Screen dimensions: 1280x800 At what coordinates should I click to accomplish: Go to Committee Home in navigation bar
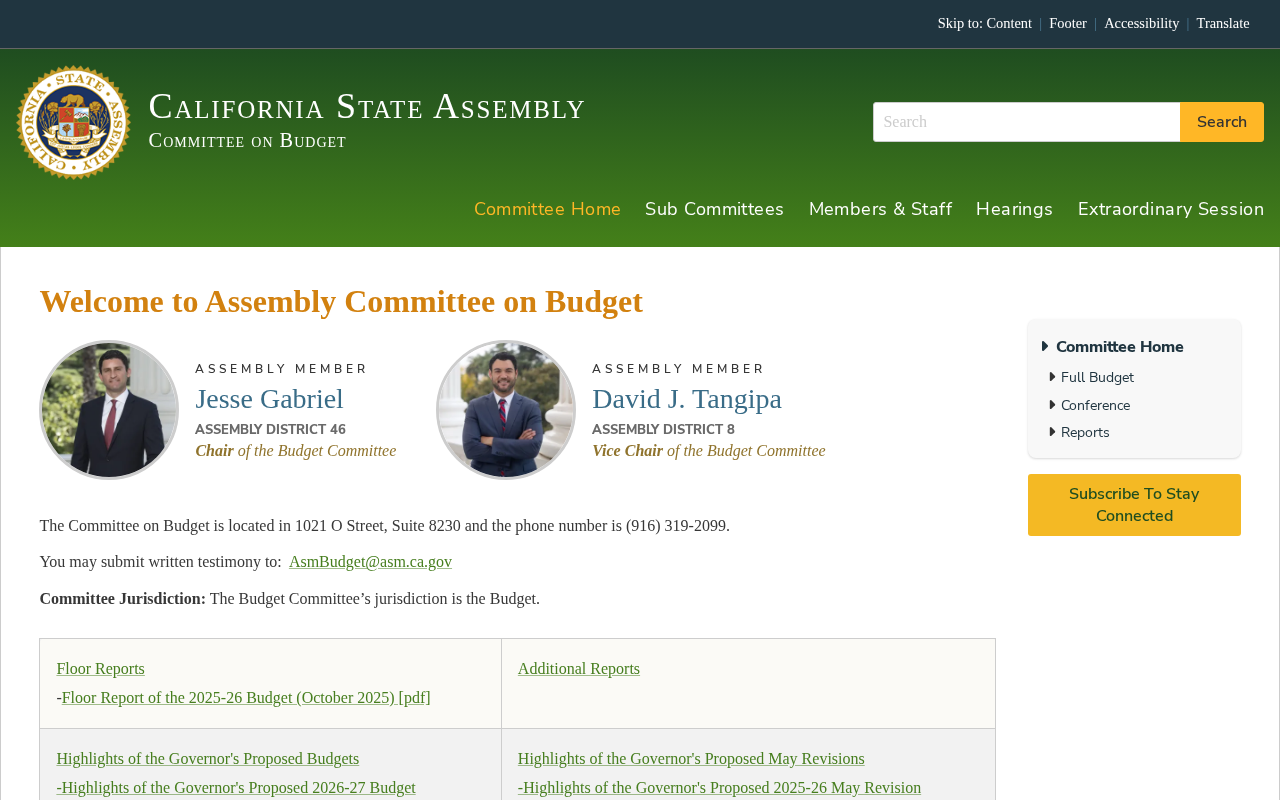547,209
